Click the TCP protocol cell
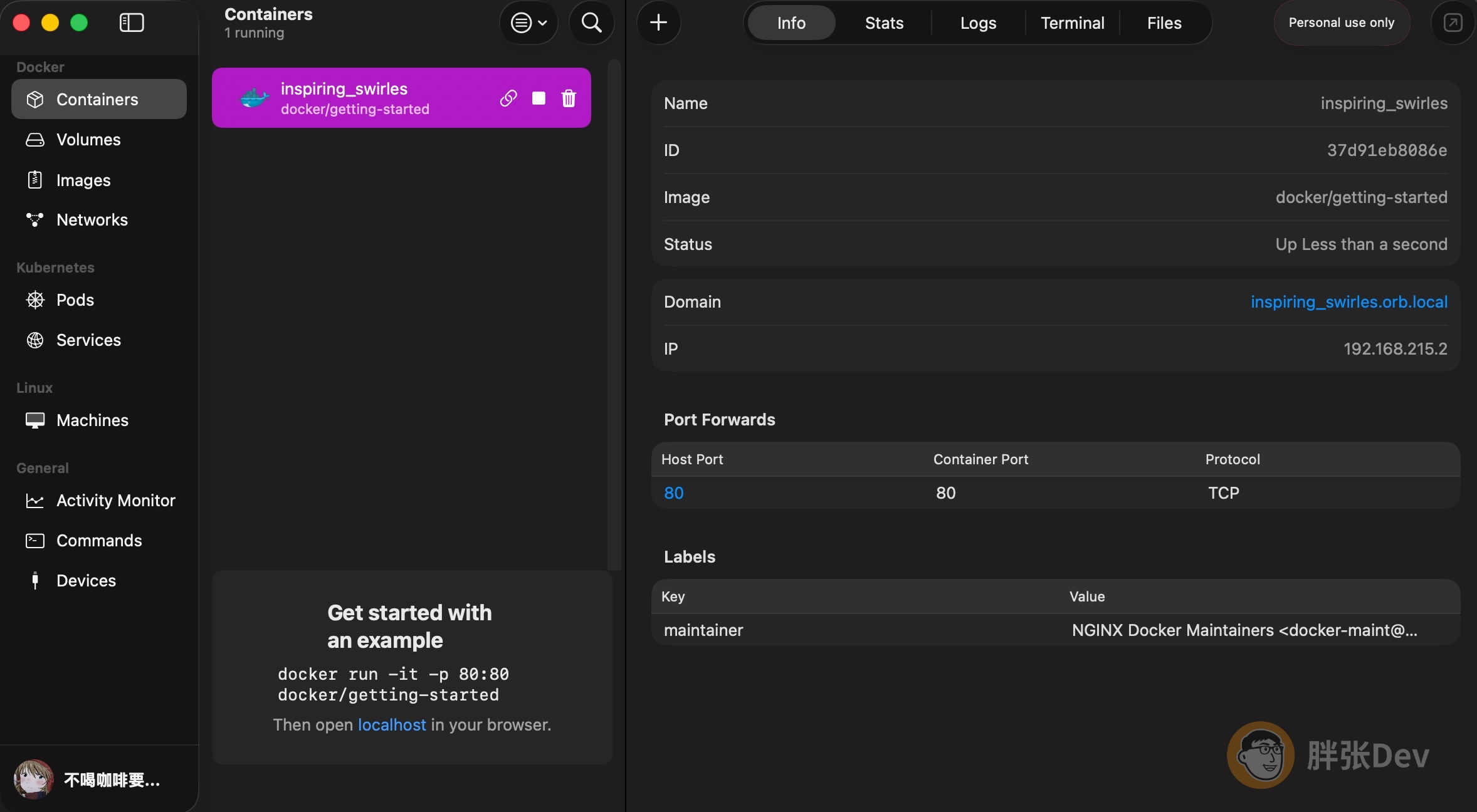The height and width of the screenshot is (812, 1477). (x=1223, y=493)
